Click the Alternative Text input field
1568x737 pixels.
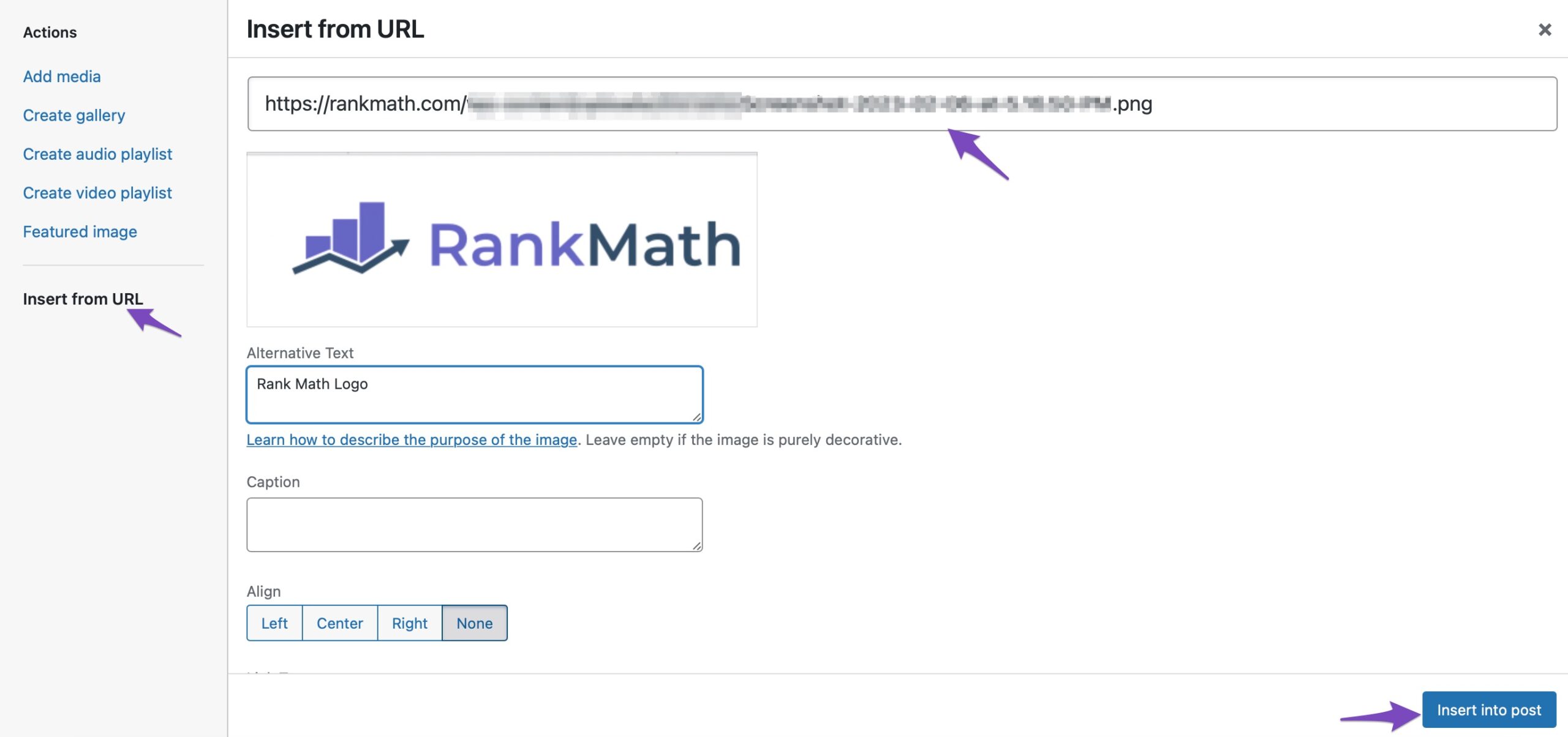(x=475, y=394)
